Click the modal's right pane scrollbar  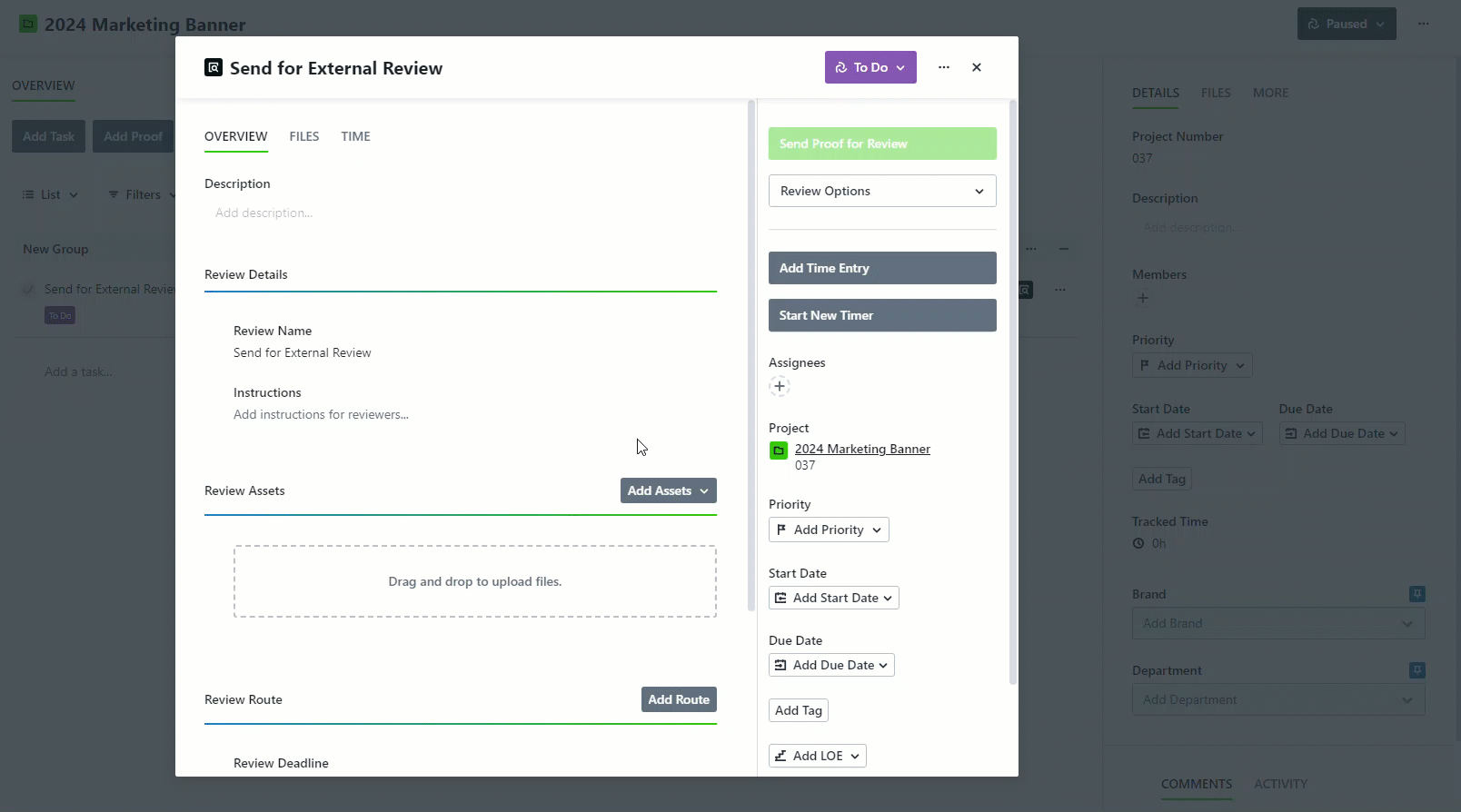coord(1013,391)
